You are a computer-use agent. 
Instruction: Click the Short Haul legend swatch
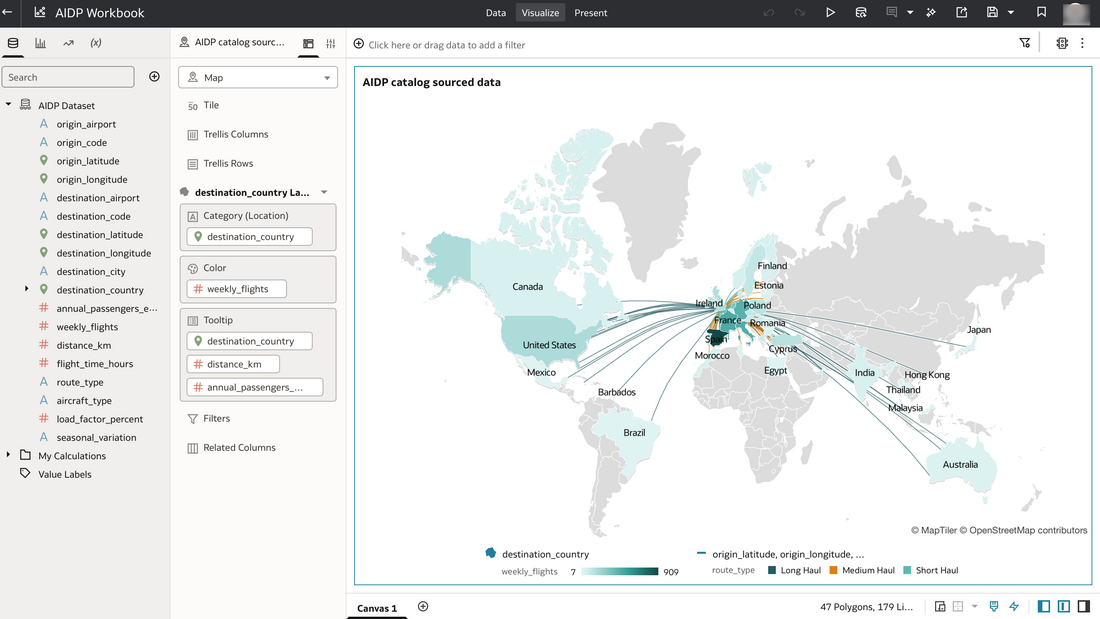[907, 571]
